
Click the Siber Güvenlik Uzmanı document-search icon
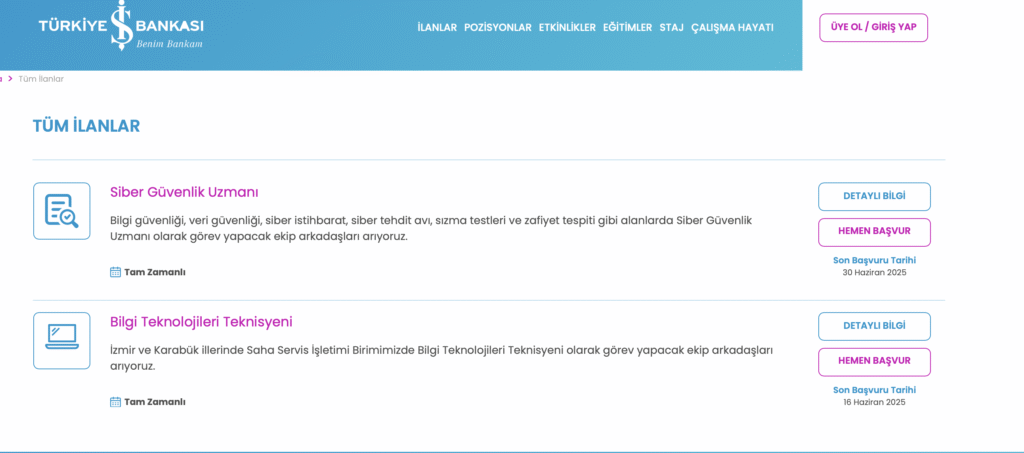click(x=61, y=211)
